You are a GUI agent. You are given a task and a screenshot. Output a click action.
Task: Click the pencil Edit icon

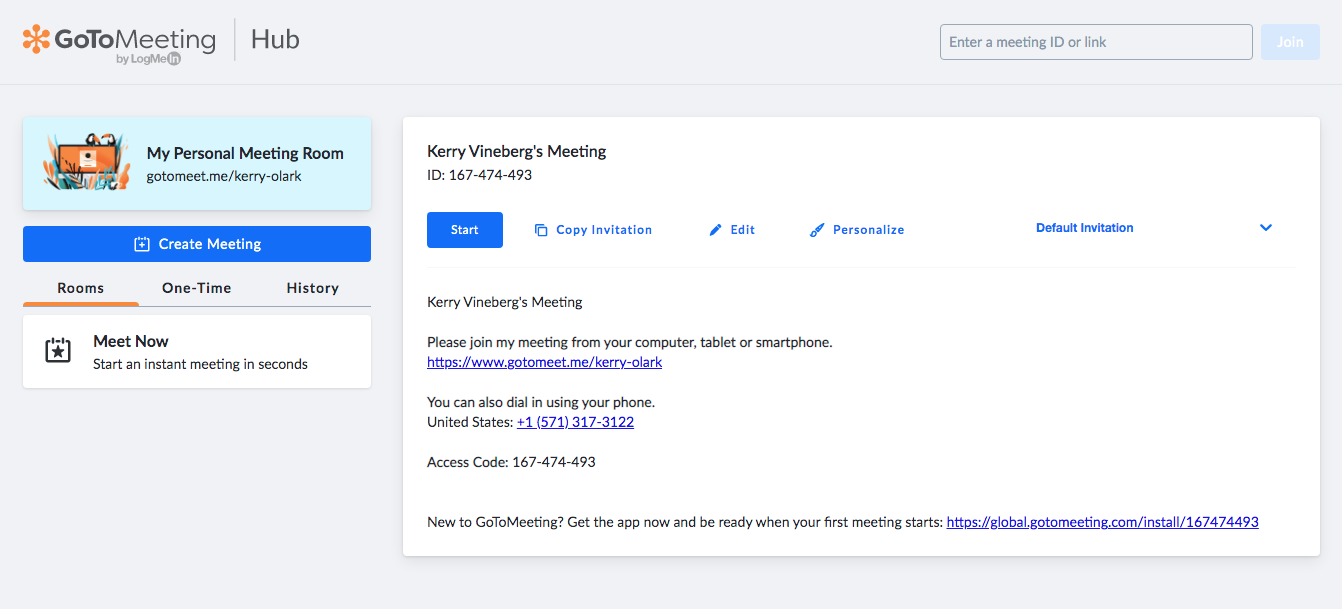(715, 230)
